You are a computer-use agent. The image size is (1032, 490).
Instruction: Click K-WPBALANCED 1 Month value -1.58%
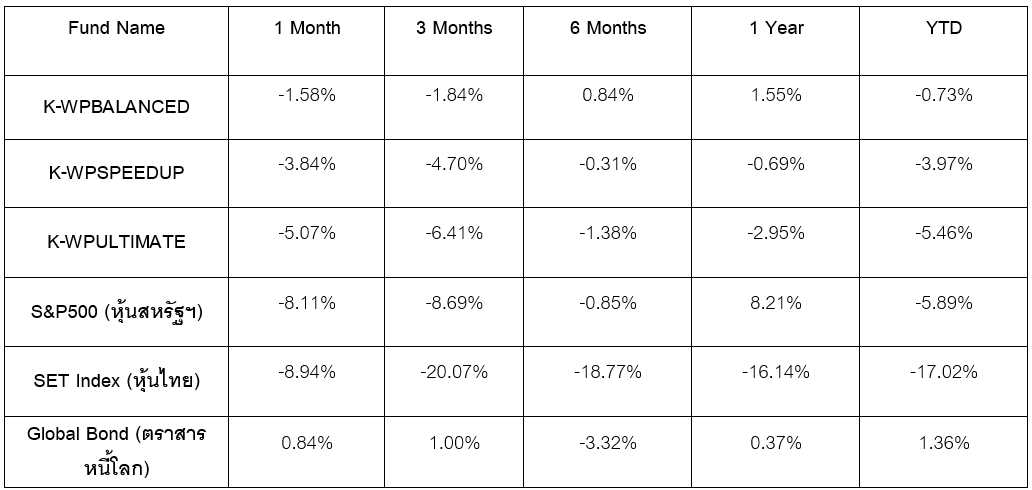(x=307, y=95)
